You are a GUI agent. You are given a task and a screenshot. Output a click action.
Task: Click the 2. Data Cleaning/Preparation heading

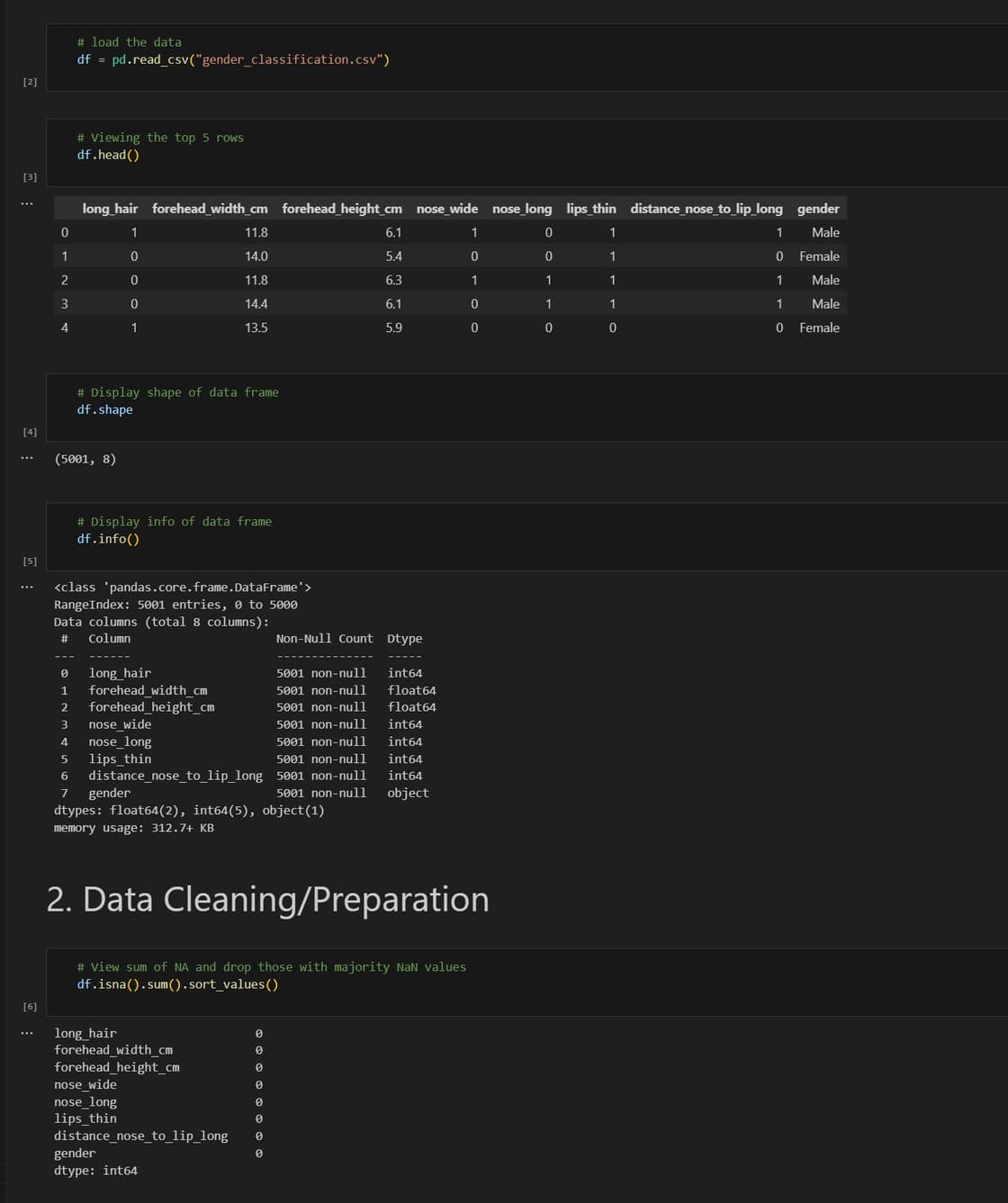(267, 899)
